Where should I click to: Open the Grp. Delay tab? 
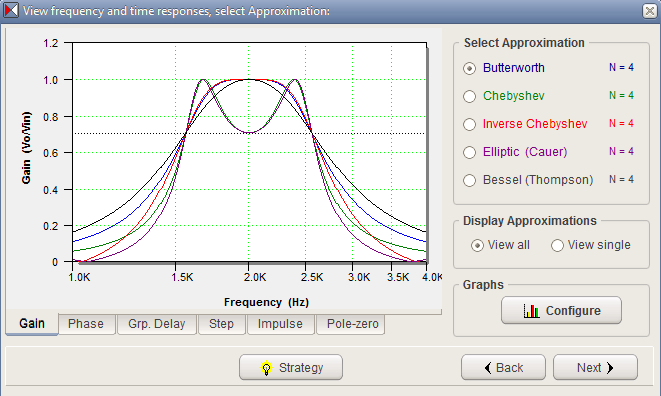click(x=157, y=324)
